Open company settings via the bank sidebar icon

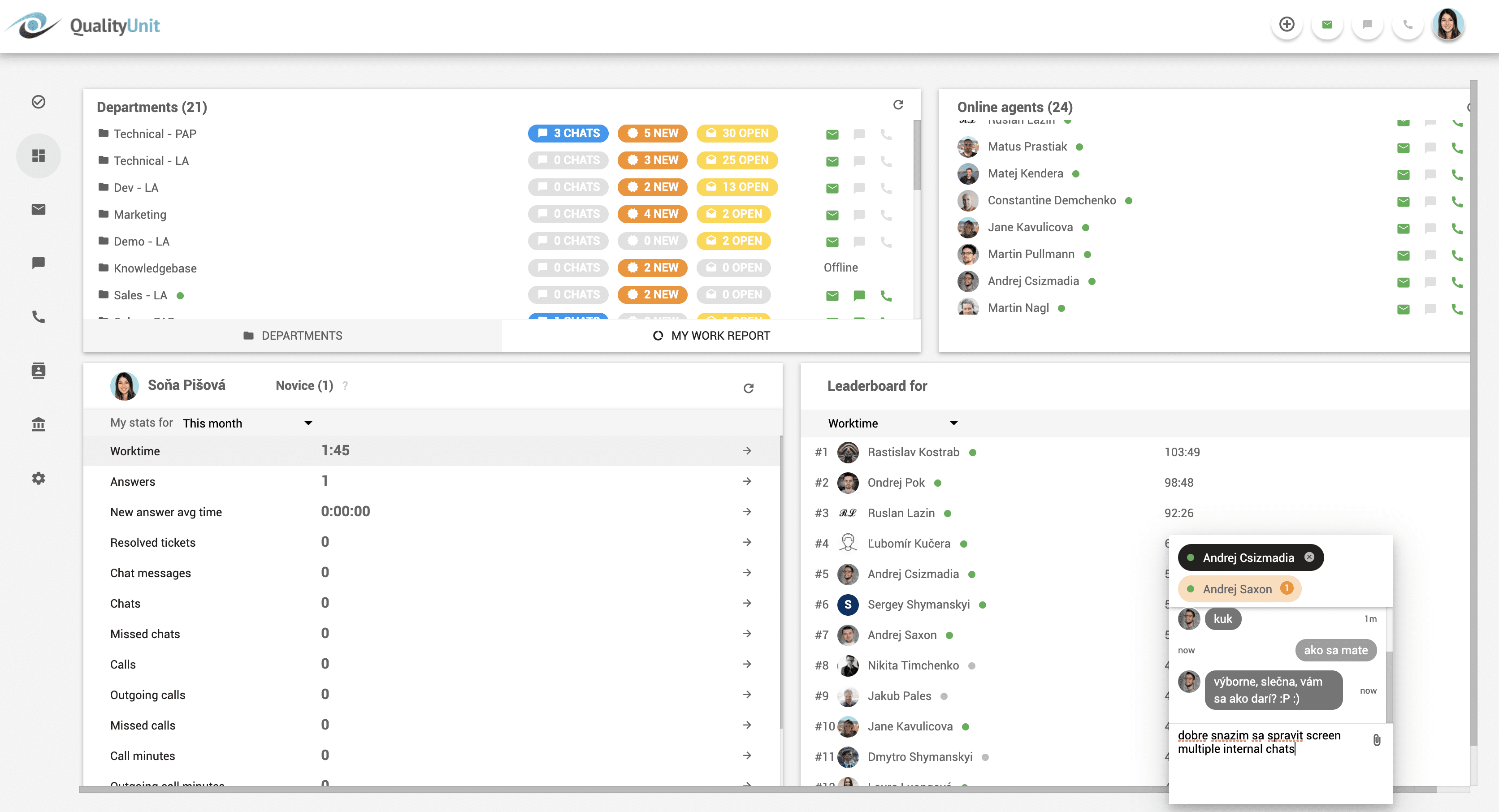tap(39, 424)
